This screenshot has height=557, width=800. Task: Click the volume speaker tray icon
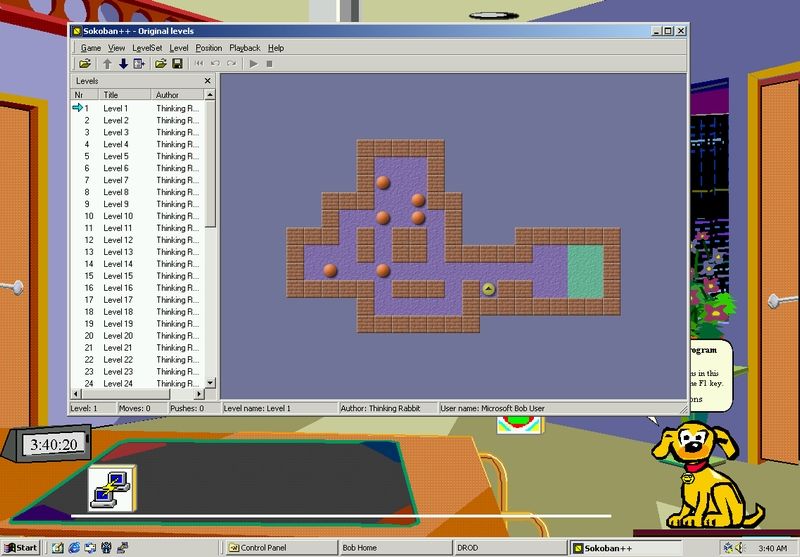pos(740,548)
